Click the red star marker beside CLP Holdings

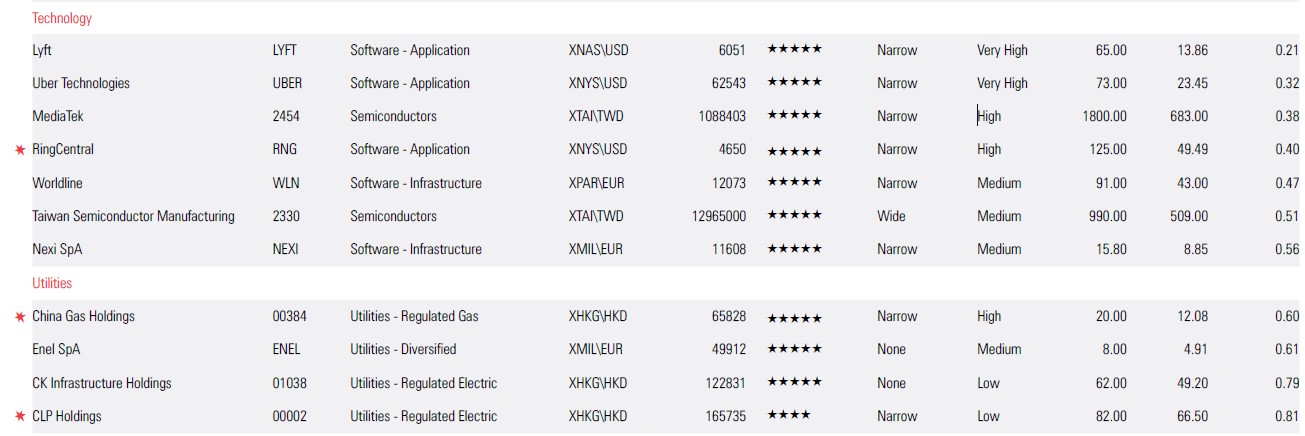click(19, 417)
